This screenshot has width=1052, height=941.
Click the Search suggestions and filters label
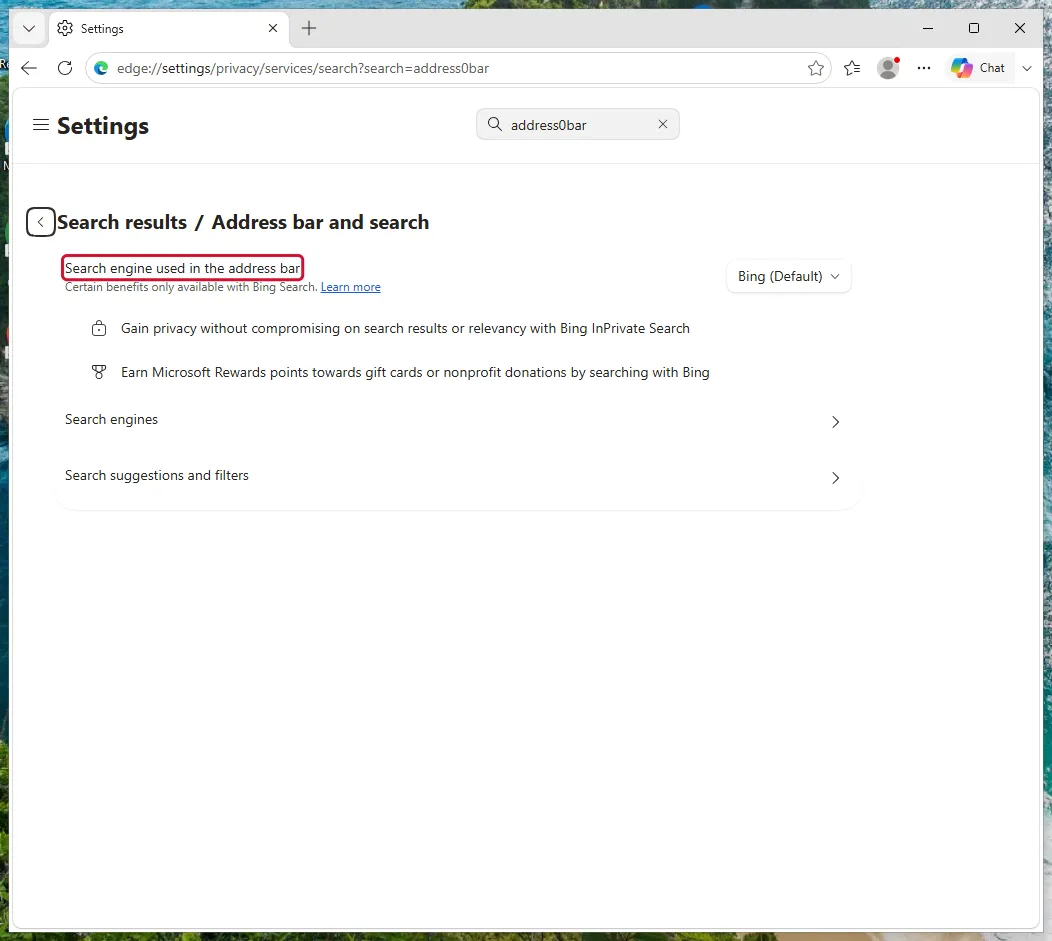click(x=156, y=476)
